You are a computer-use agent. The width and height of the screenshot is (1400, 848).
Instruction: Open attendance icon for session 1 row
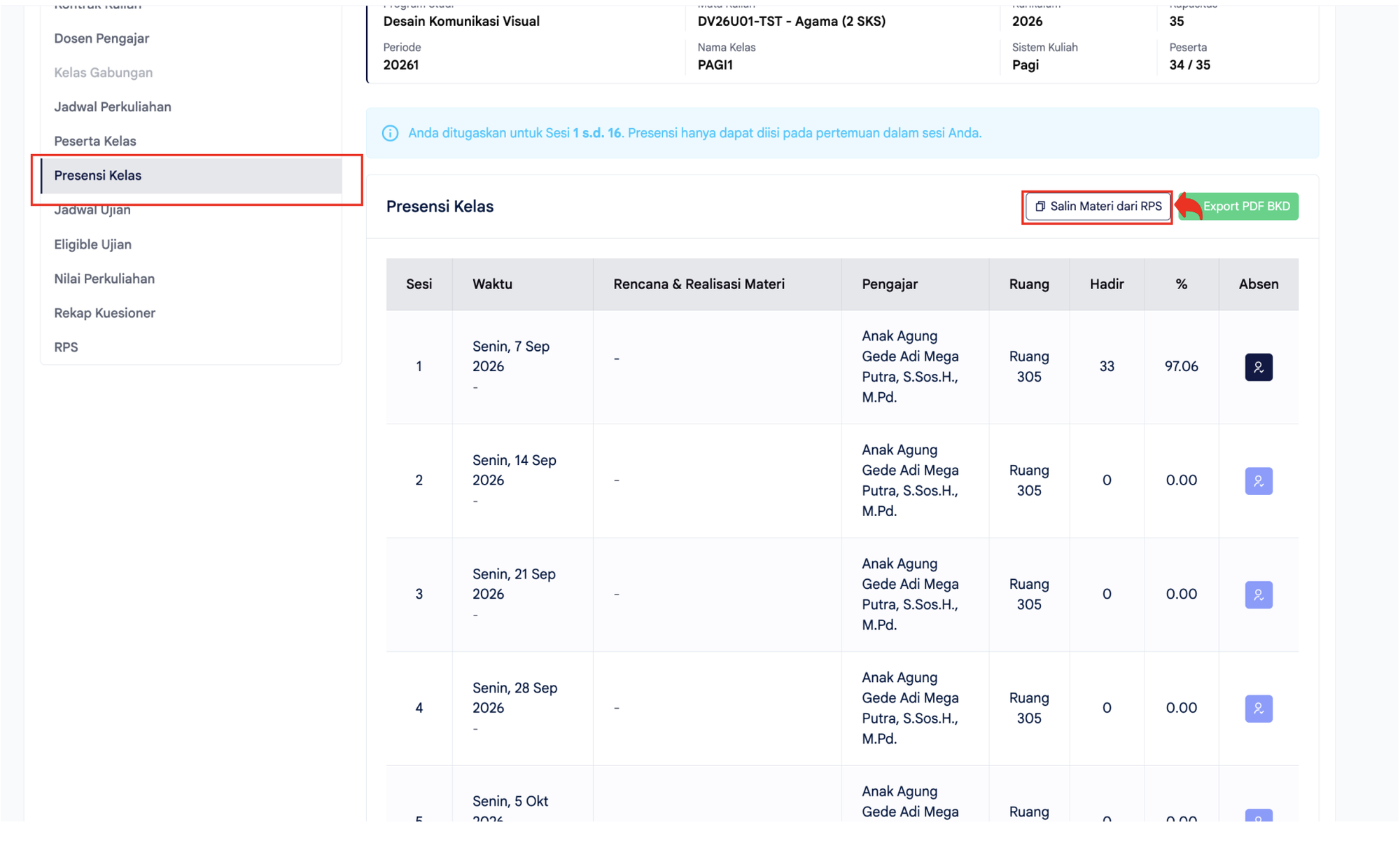pos(1258,367)
